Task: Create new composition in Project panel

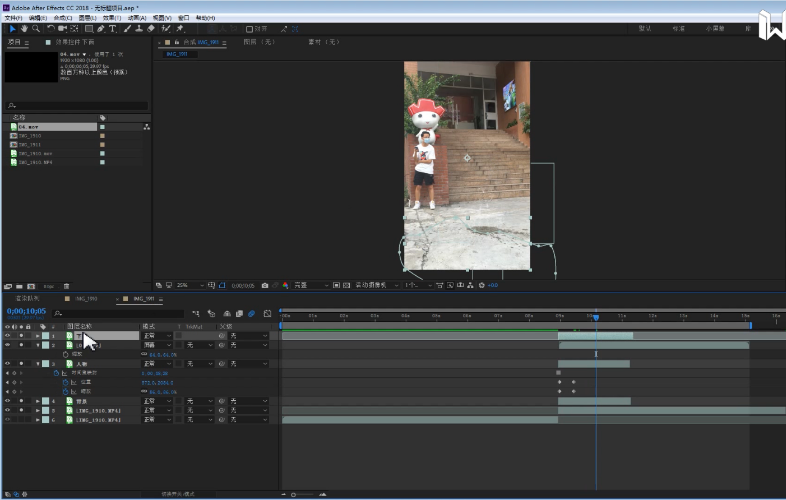Action: 31,286
